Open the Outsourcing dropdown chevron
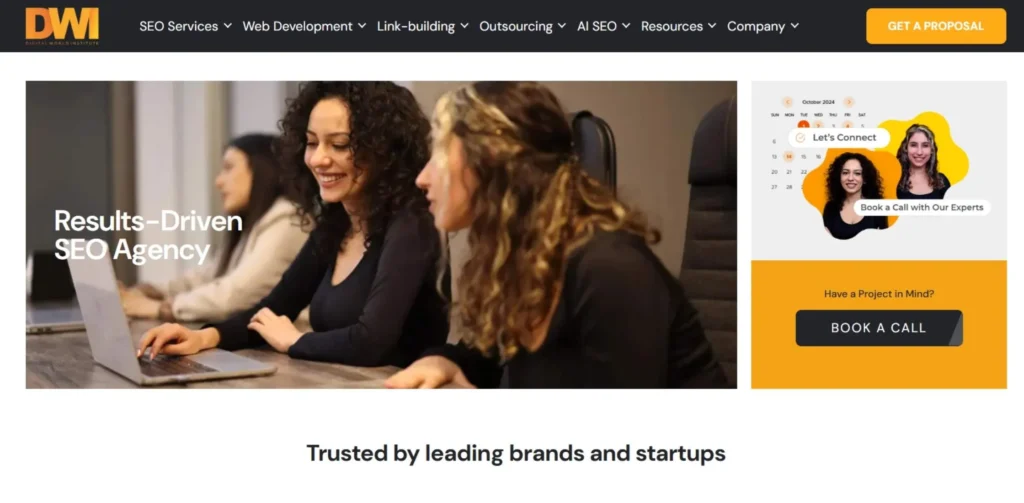1024x503 pixels. point(562,26)
